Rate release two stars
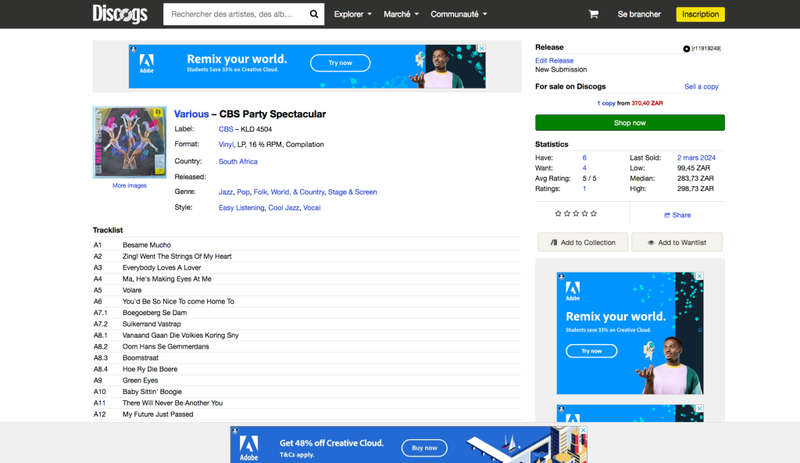 567,213
